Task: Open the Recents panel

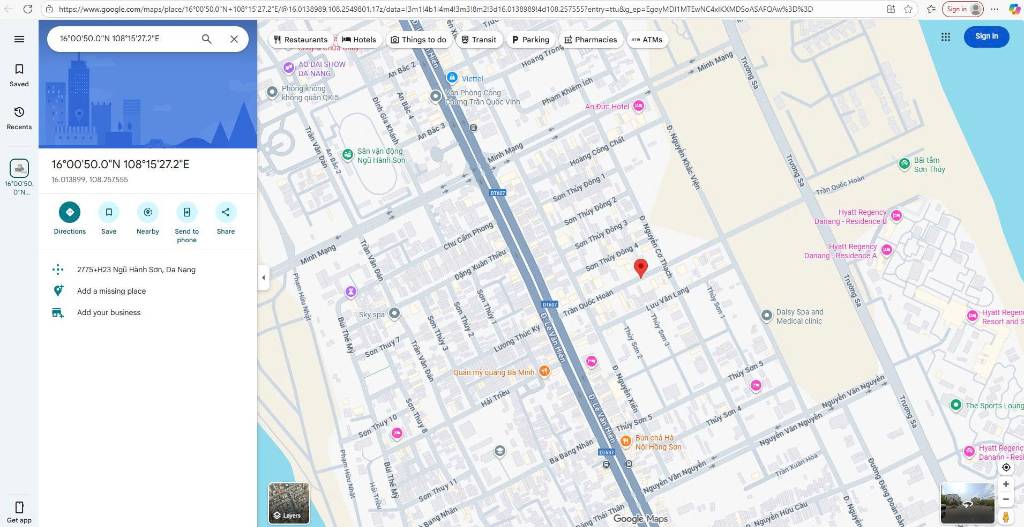Action: (19, 117)
